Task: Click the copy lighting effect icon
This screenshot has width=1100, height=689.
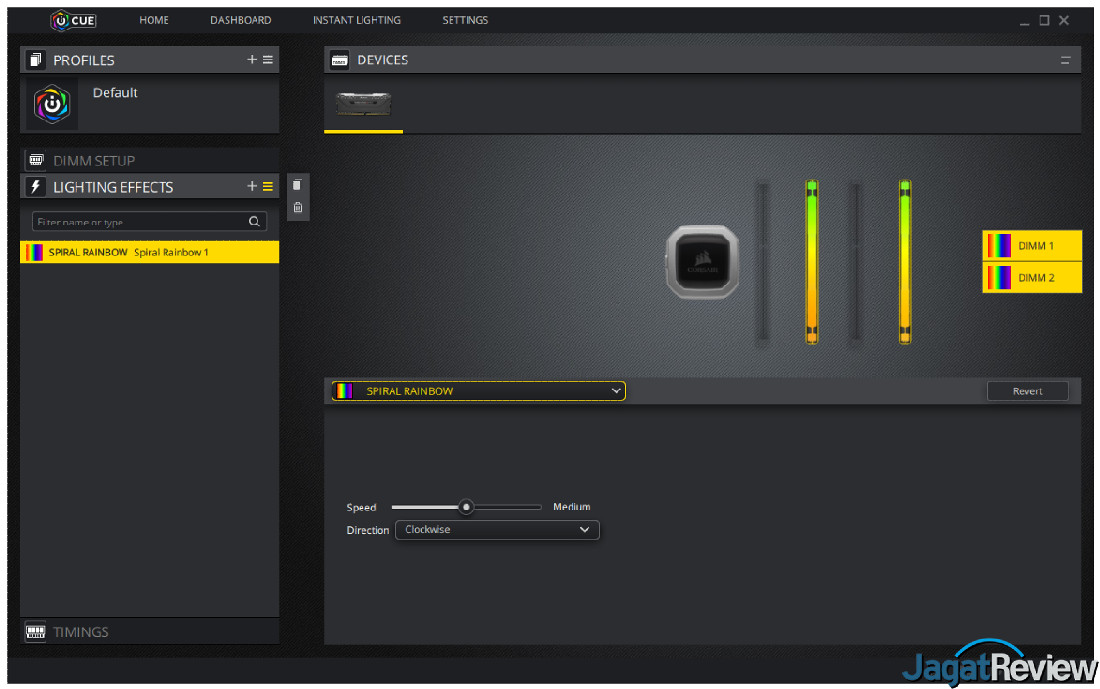Action: tap(297, 185)
